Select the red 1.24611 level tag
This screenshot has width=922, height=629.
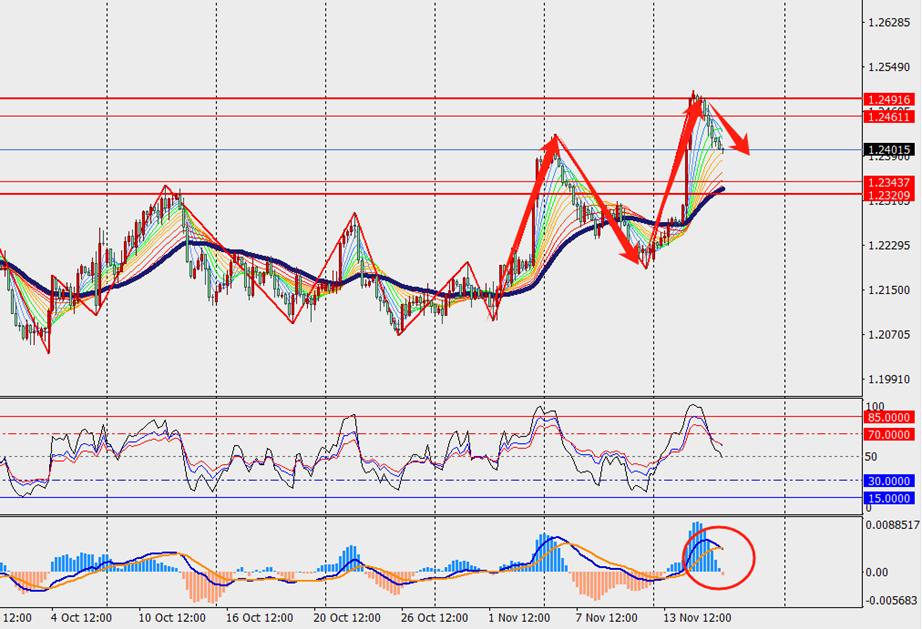[889, 117]
